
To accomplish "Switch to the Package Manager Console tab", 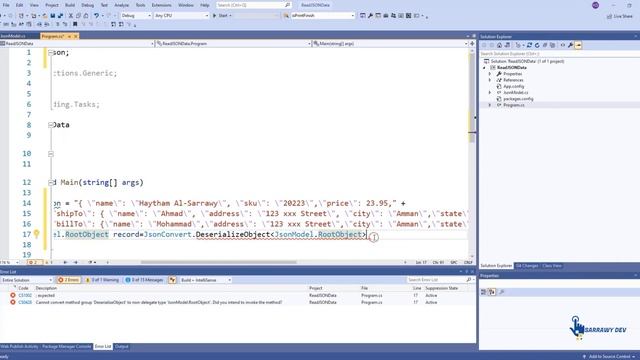I will pyautogui.click(x=67, y=347).
